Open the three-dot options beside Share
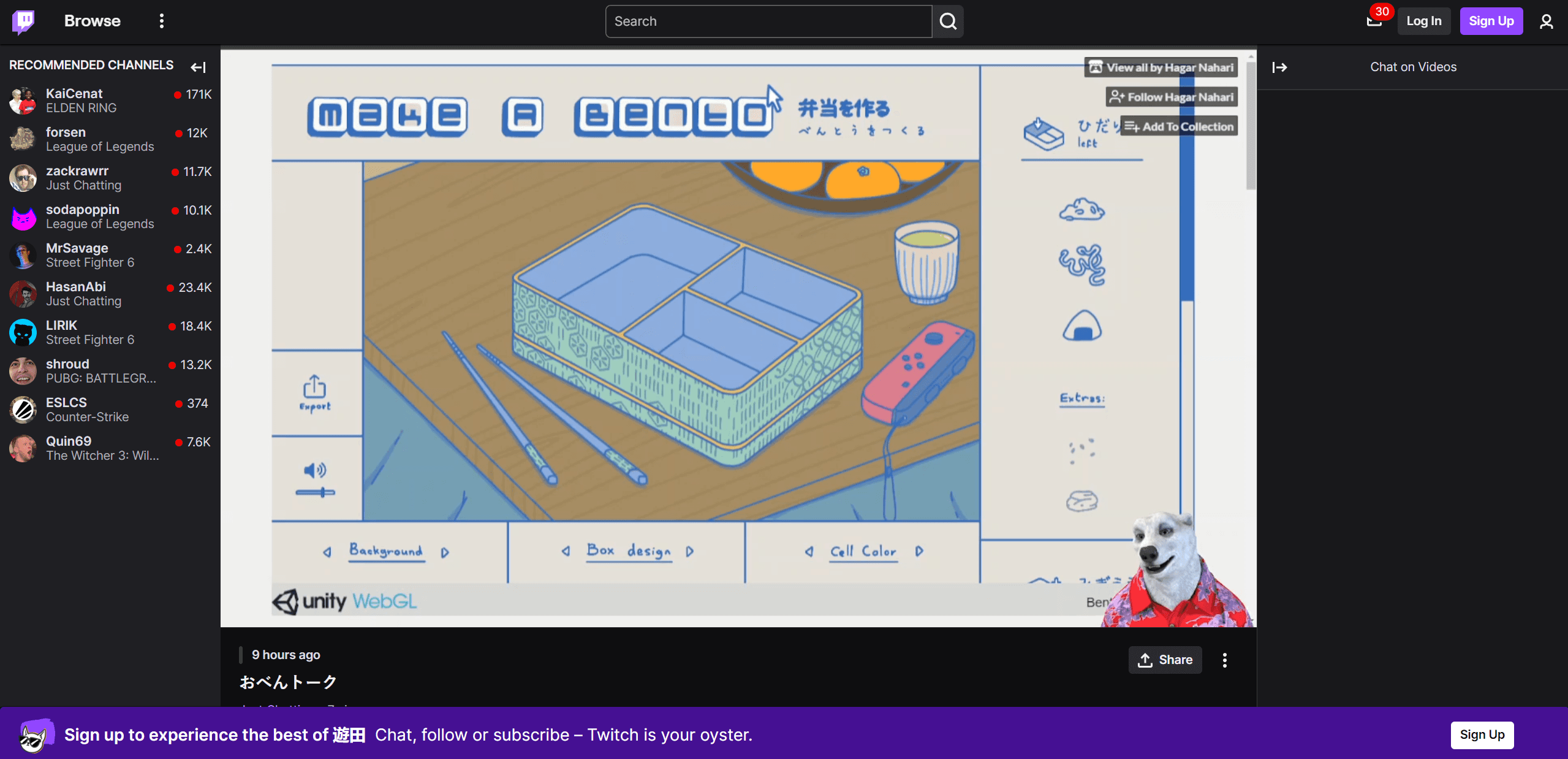 1224,660
